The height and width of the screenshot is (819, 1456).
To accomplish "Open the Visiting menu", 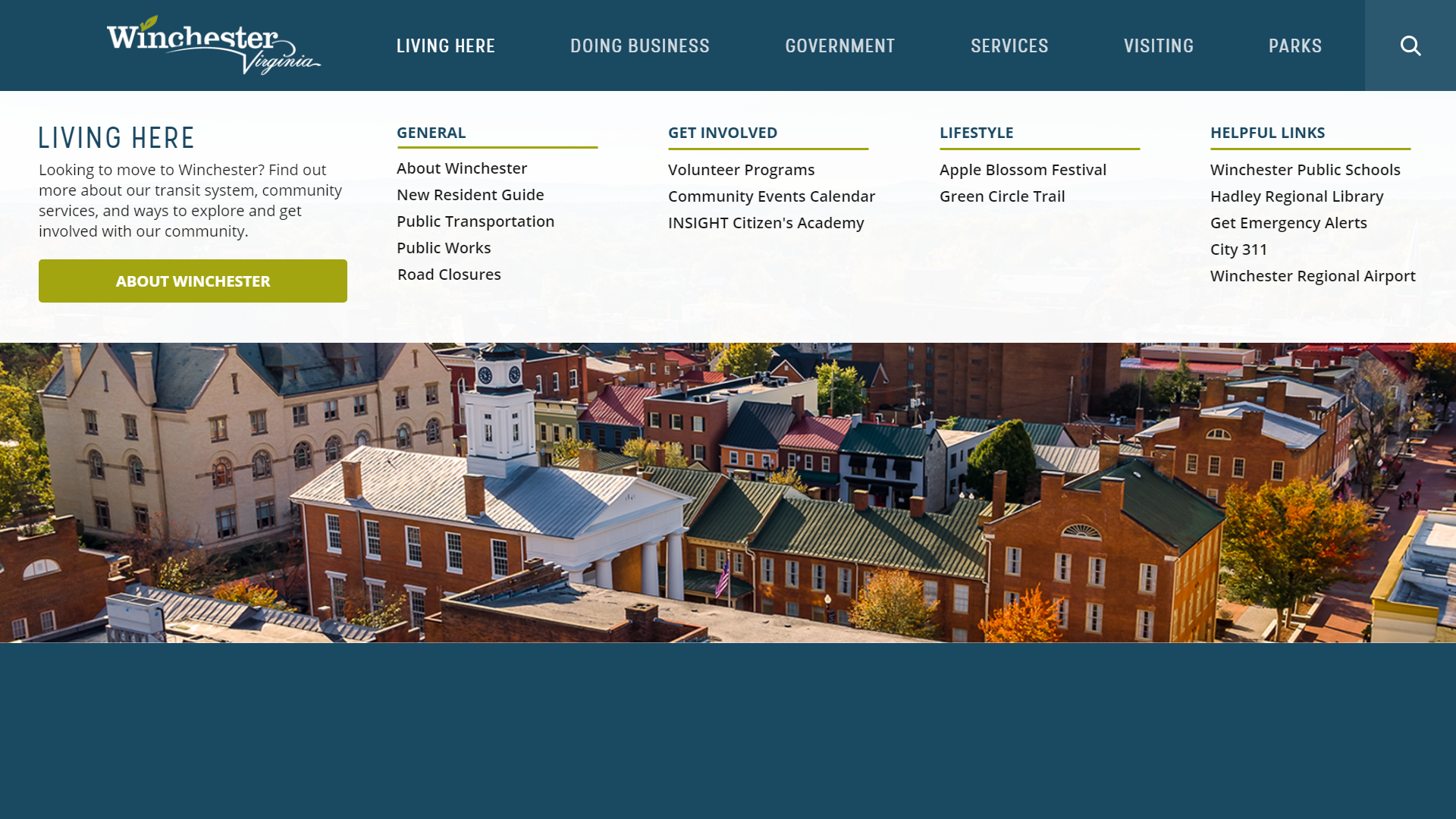I will (x=1159, y=45).
